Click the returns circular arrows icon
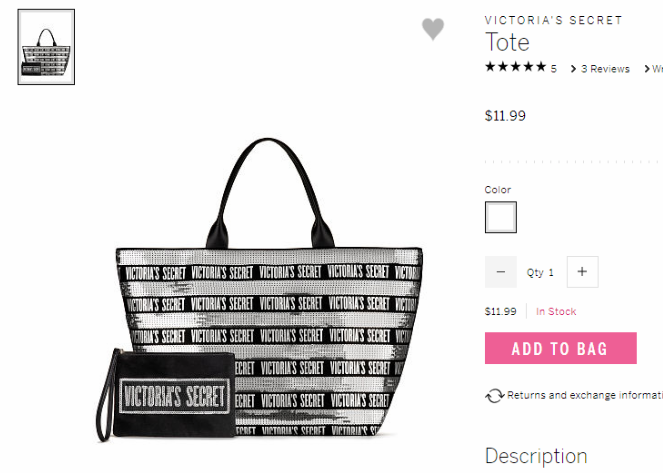Viewport: 663px width, 473px height. (494, 396)
